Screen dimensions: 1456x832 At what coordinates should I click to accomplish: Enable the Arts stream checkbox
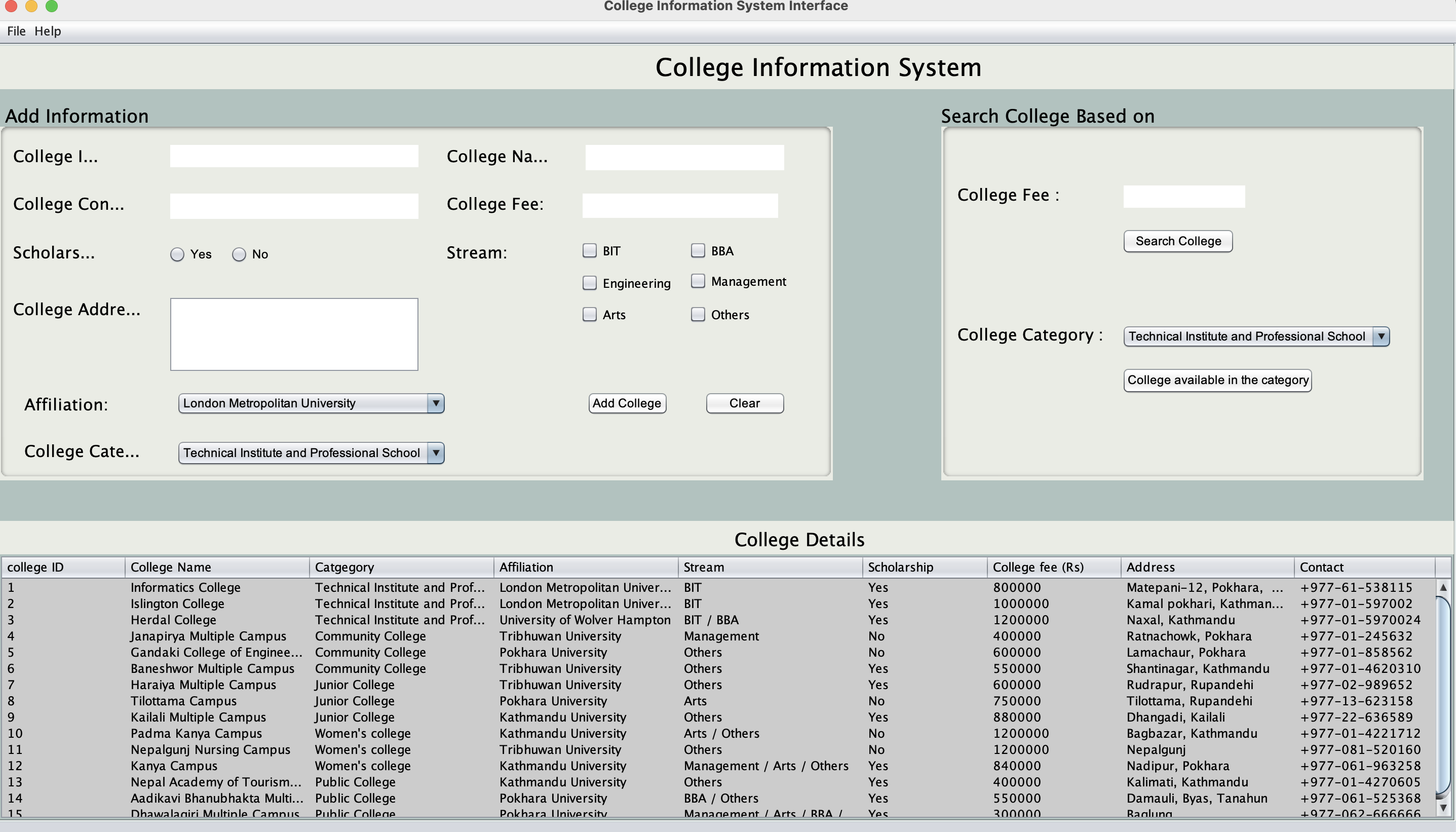[589, 314]
